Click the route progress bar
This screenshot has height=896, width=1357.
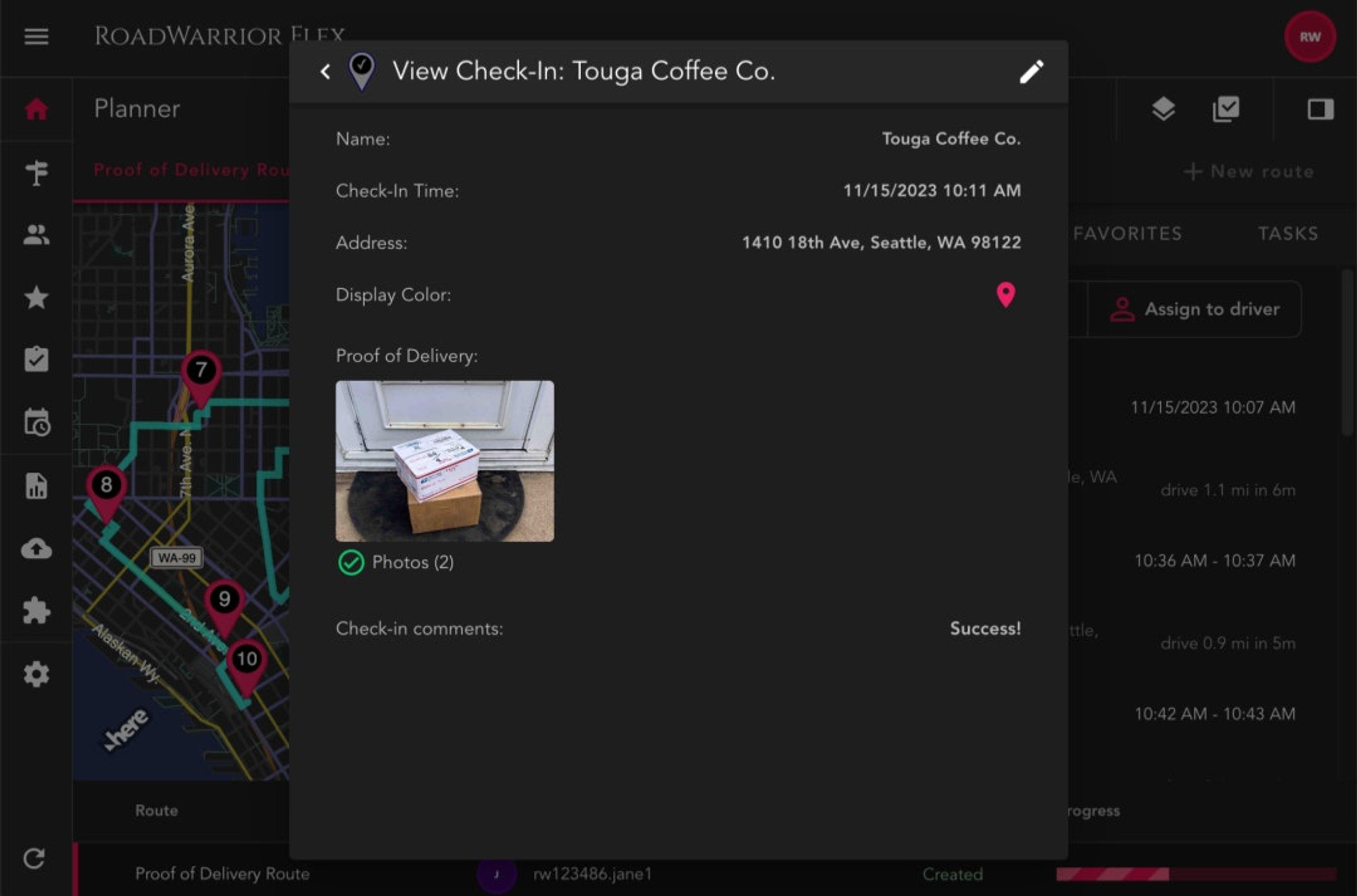[1196, 874]
